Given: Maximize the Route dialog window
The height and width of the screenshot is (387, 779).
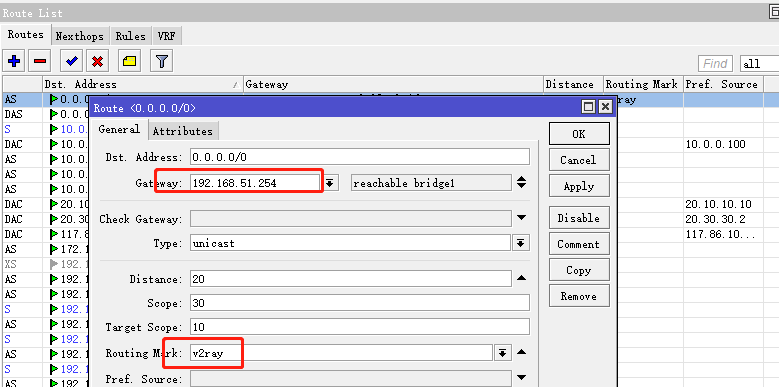Looking at the screenshot, I should click(x=589, y=107).
